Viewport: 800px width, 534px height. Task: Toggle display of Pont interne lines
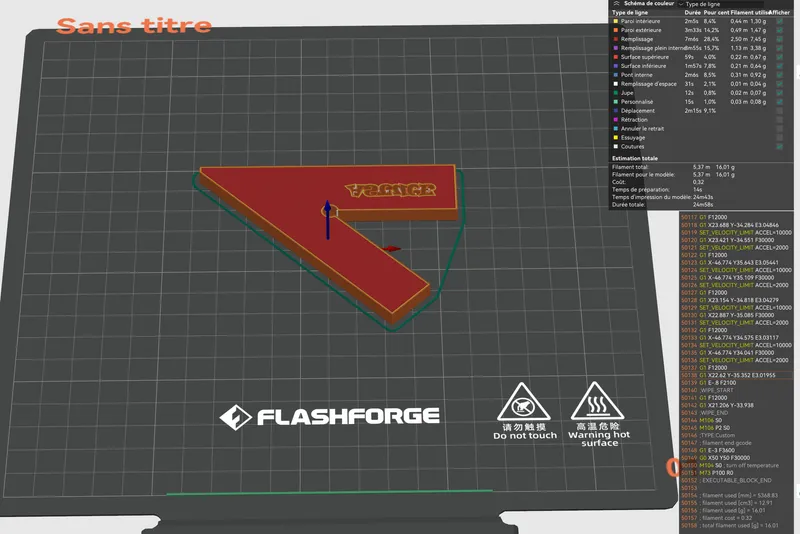pos(780,75)
